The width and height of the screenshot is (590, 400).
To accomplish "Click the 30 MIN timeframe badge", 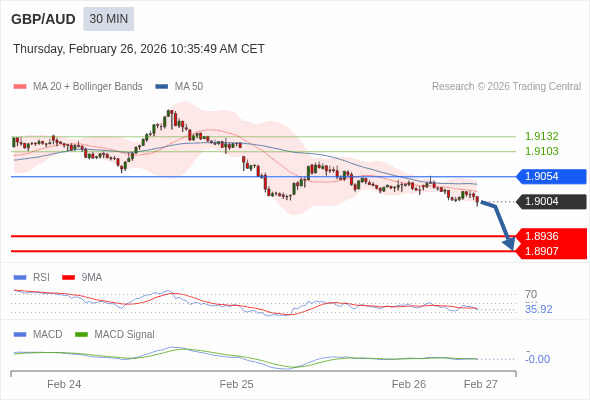I will coord(108,19).
